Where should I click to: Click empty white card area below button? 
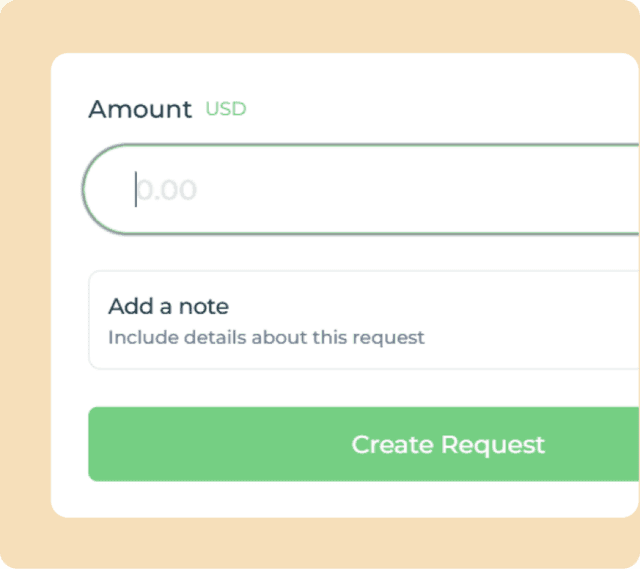coord(340,499)
